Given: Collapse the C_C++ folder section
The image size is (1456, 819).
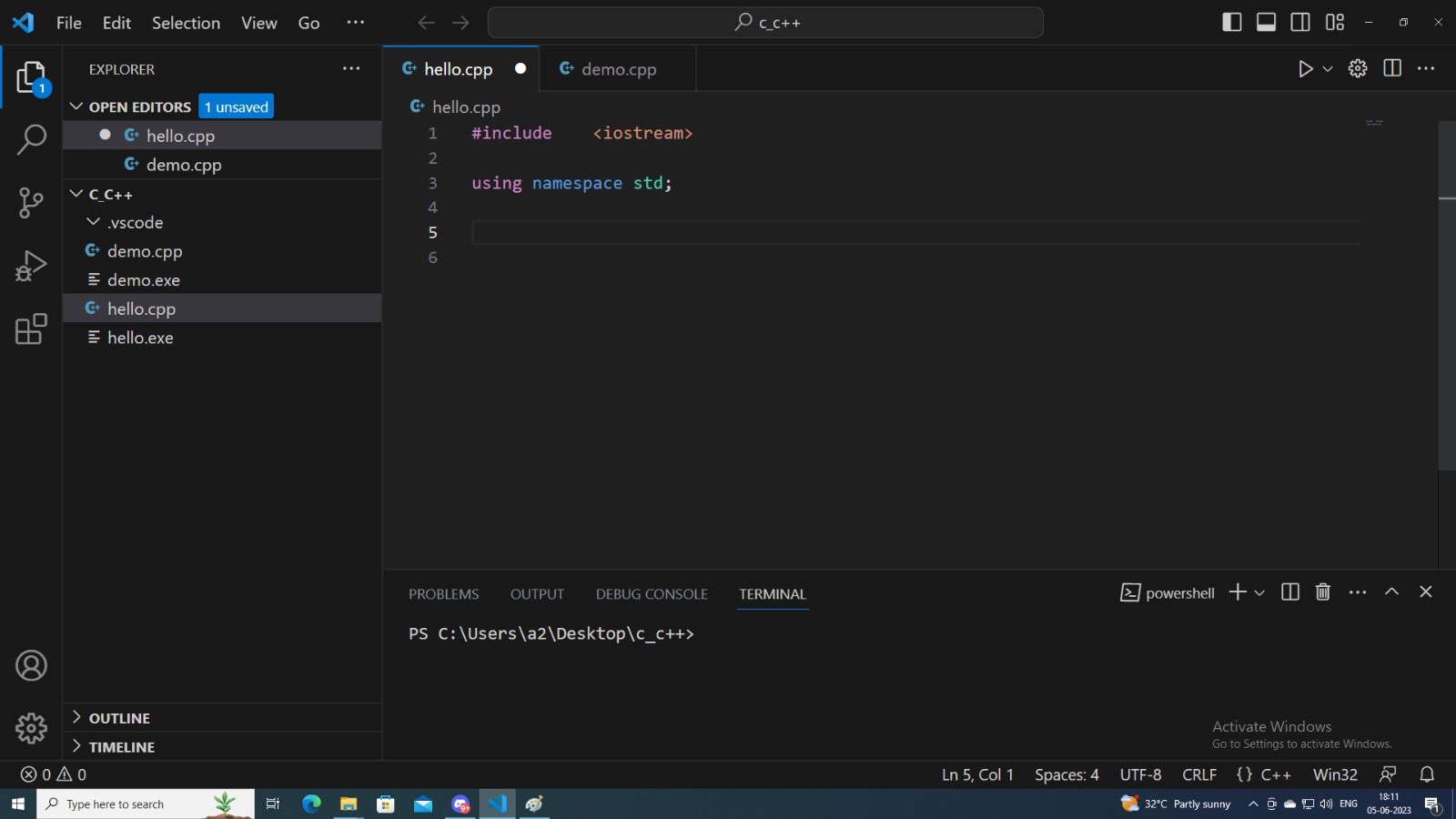Looking at the screenshot, I should tap(76, 194).
